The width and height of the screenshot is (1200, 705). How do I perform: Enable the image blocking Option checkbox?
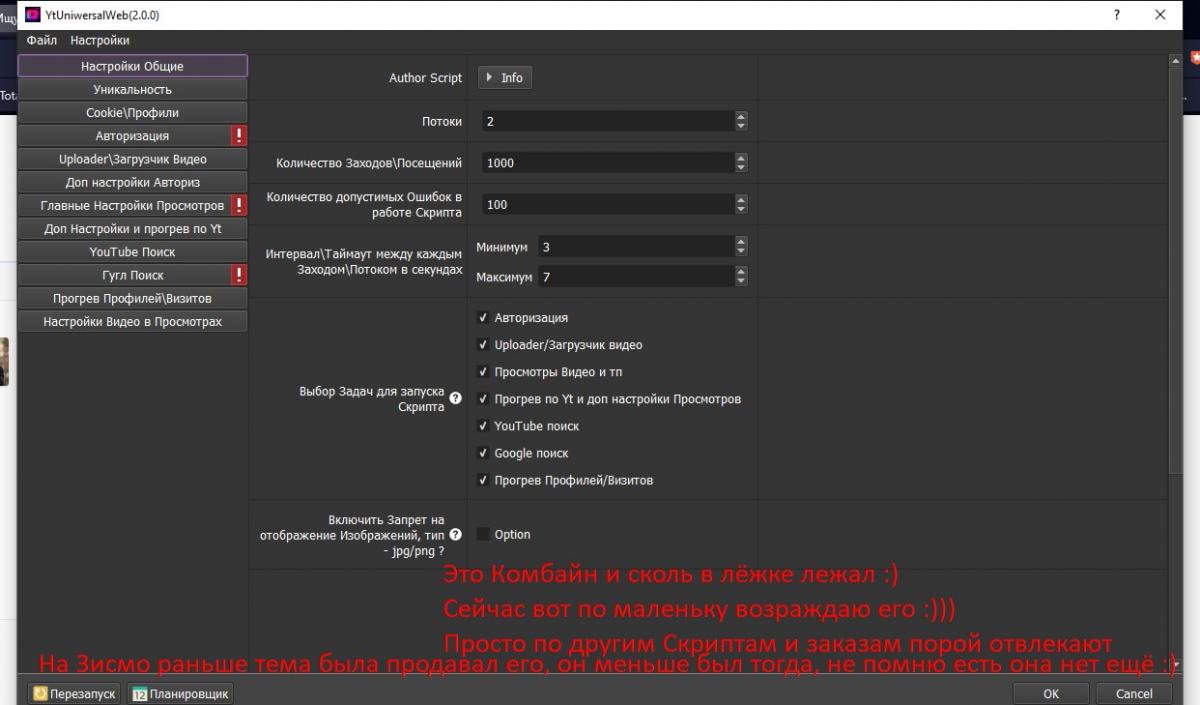(x=483, y=535)
